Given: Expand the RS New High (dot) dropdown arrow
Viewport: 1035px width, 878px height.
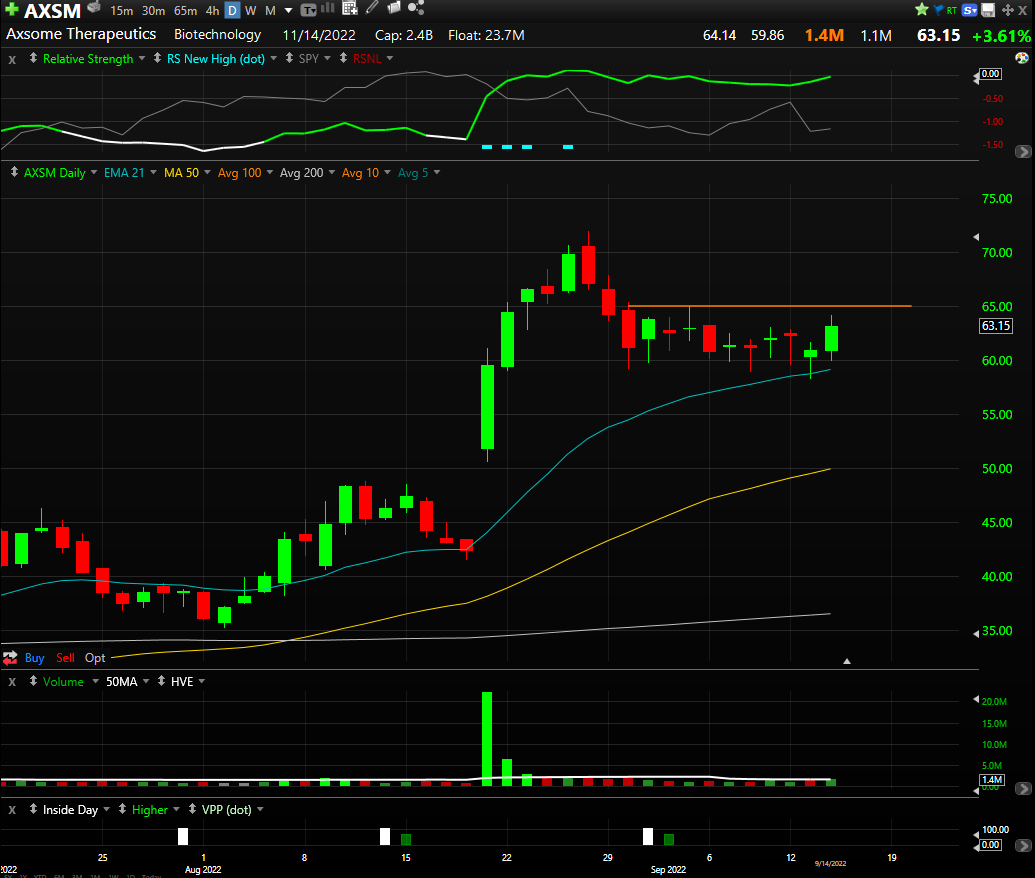Looking at the screenshot, I should coord(273,59).
